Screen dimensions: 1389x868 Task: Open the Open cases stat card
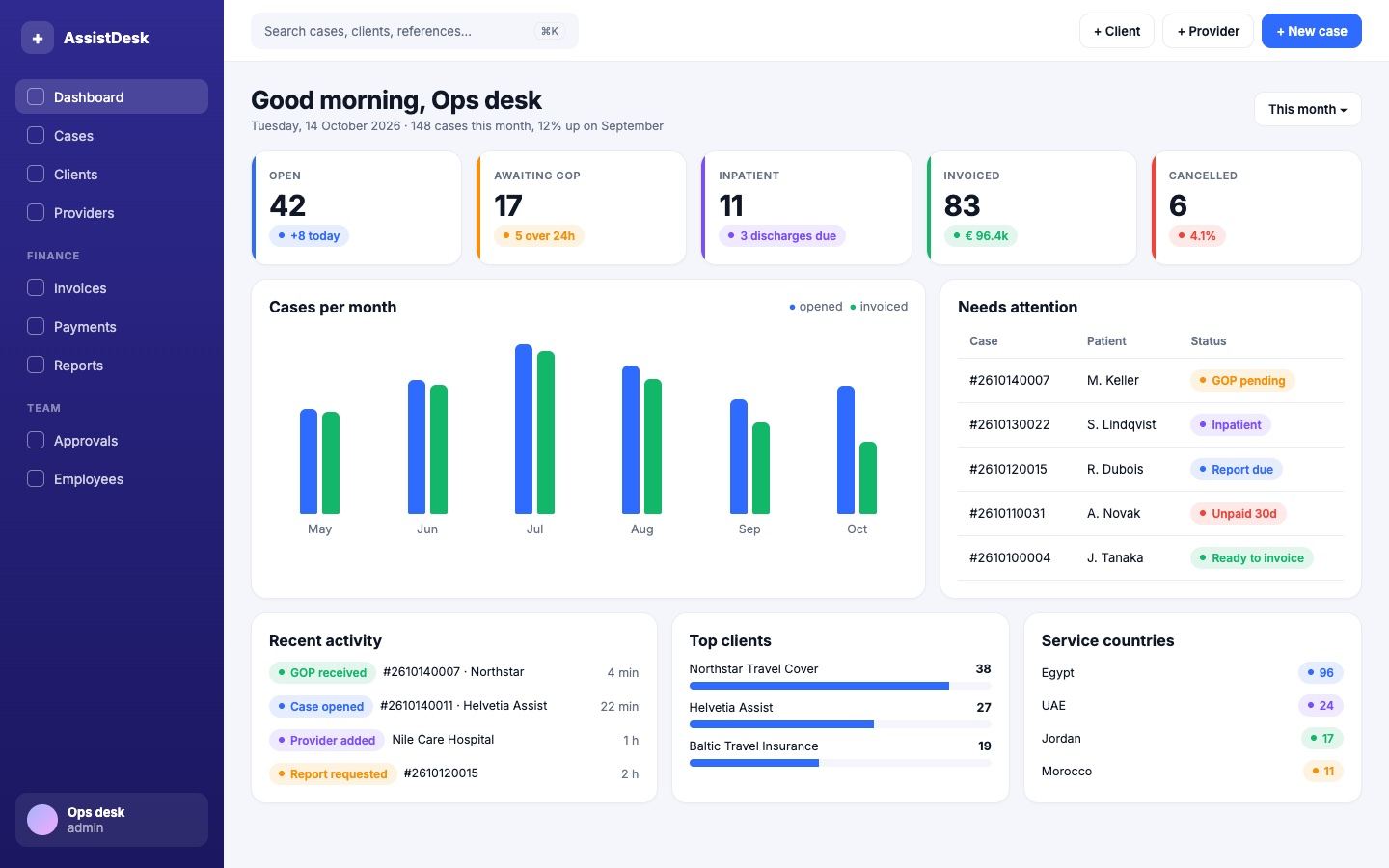coord(356,207)
